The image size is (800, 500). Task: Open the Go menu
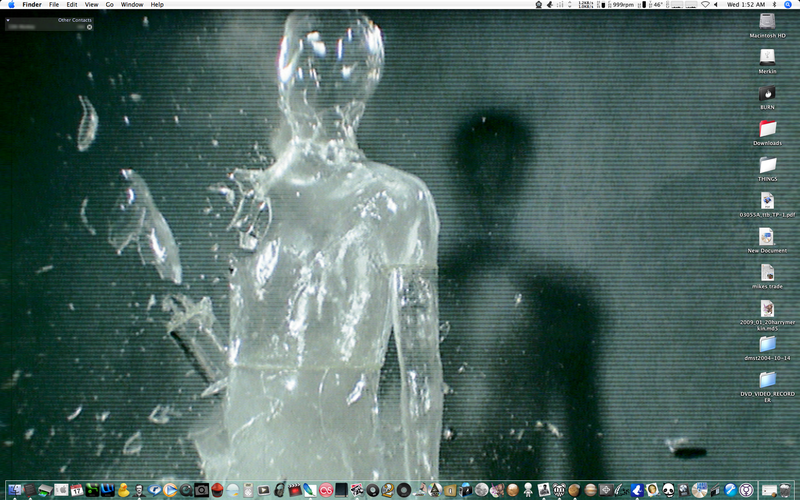pyautogui.click(x=109, y=5)
